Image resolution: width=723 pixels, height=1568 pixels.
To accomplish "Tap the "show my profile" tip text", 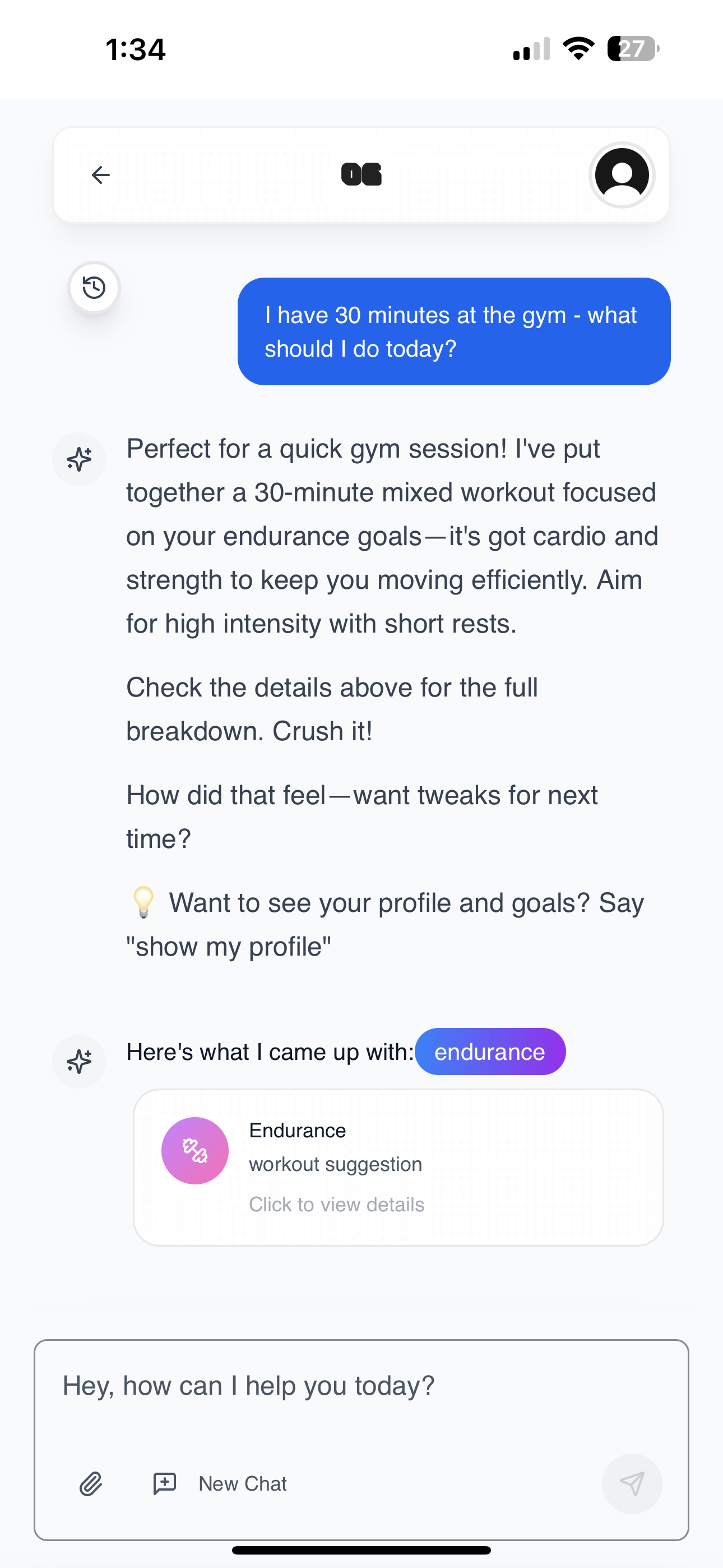I will coord(229,947).
